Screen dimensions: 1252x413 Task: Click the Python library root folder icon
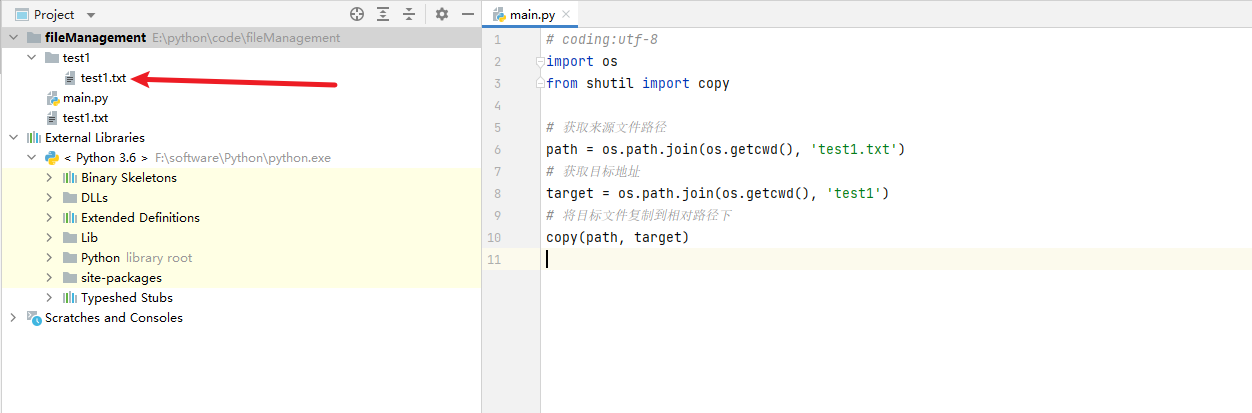coord(70,257)
